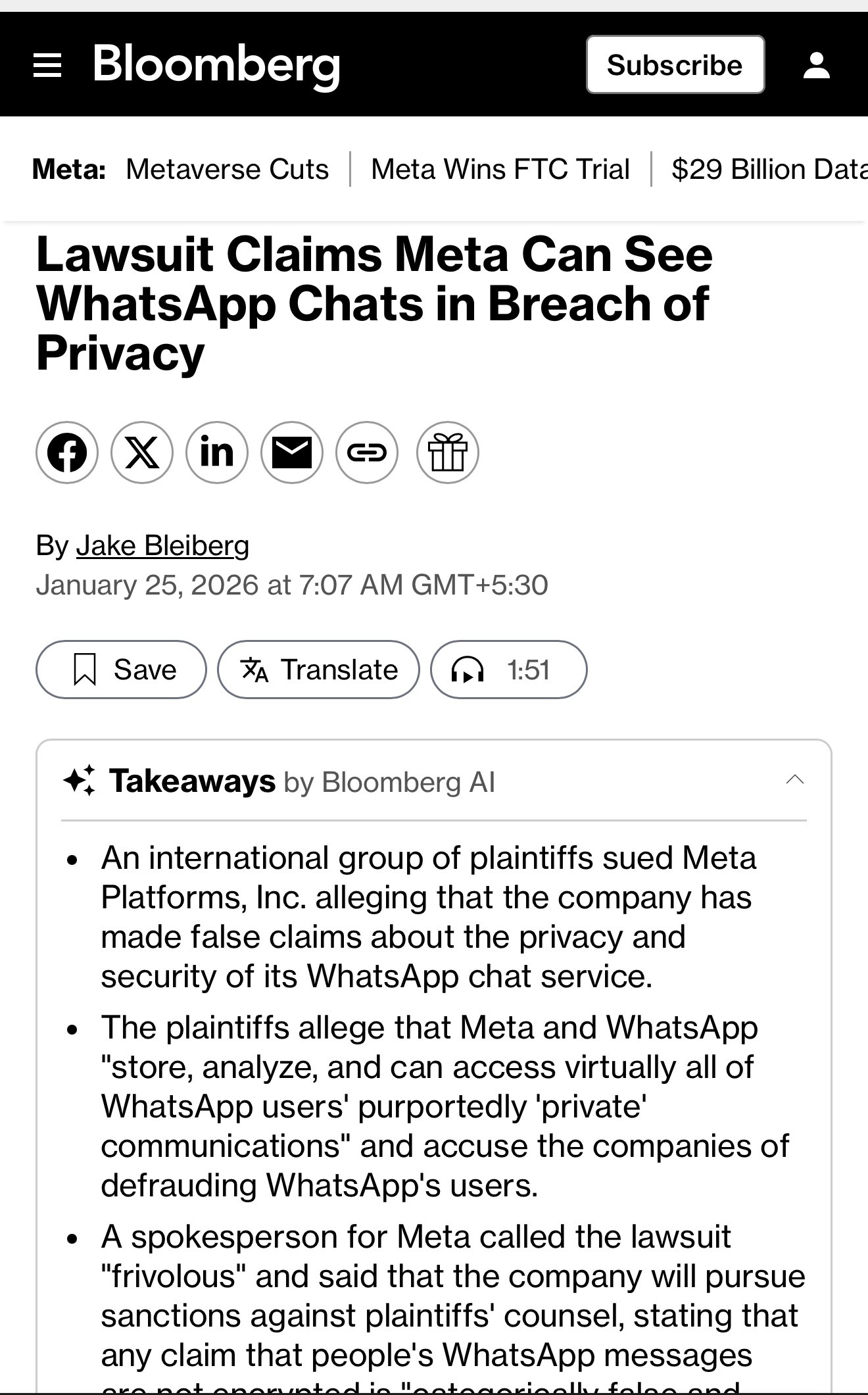Click the gift article icon
The image size is (868, 1395).
(448, 453)
